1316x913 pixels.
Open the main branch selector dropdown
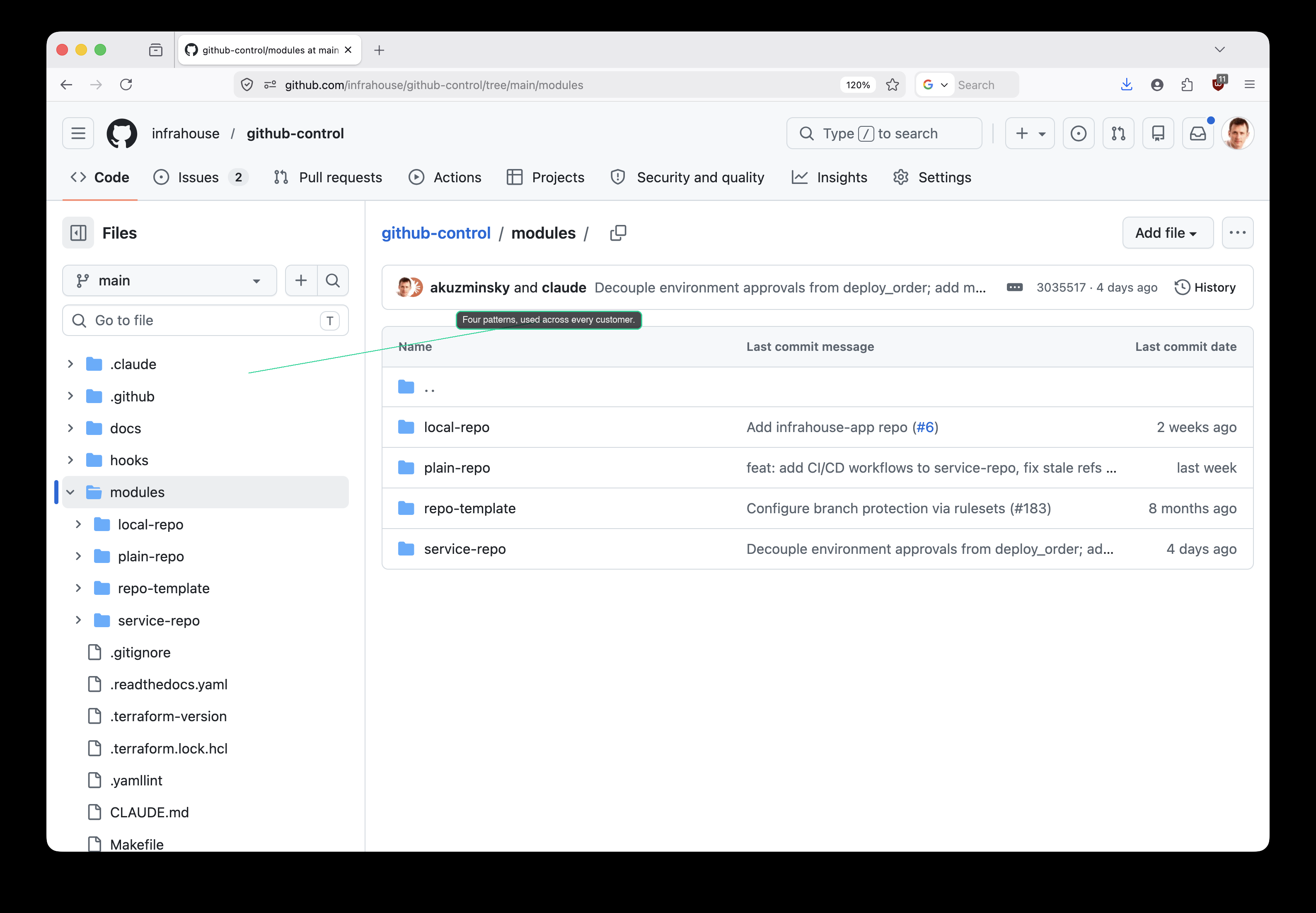point(169,280)
